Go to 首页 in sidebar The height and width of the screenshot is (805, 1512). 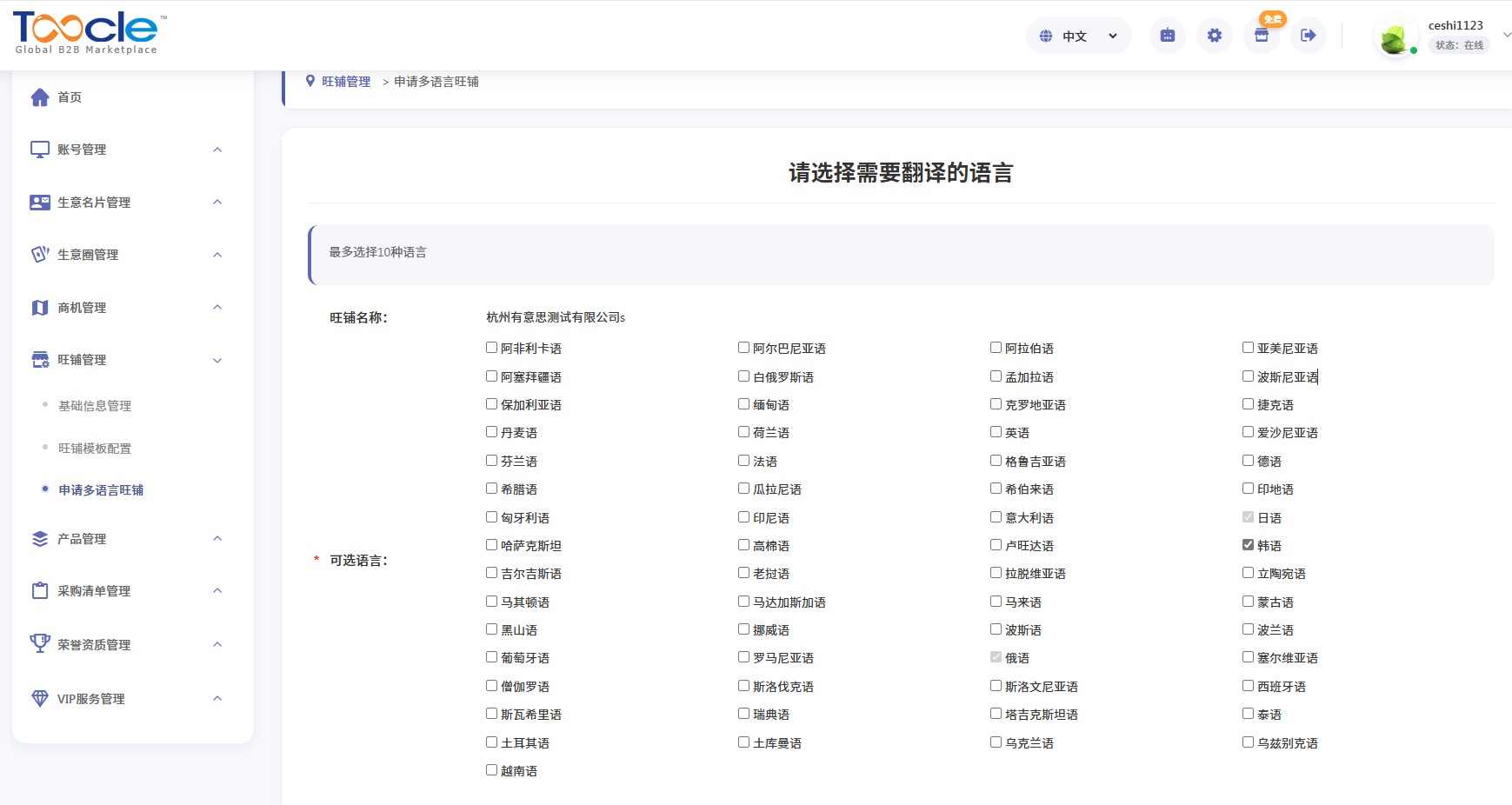coord(70,97)
